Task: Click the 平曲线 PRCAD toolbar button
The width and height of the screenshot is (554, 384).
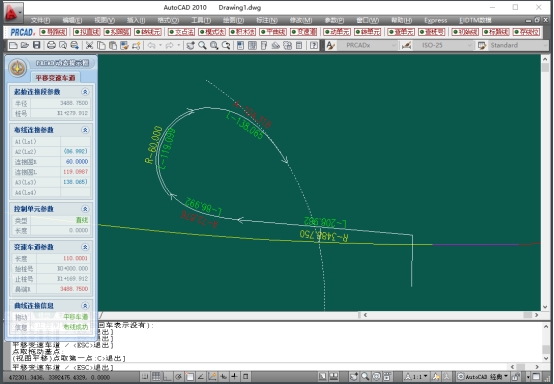Action: click(x=273, y=32)
